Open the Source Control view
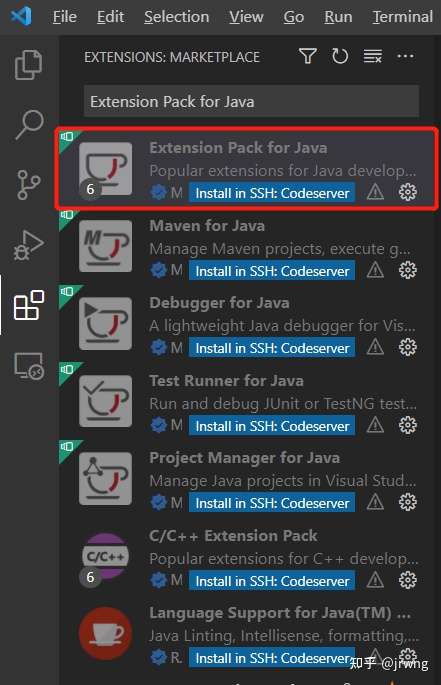The image size is (441, 685). coord(29,185)
